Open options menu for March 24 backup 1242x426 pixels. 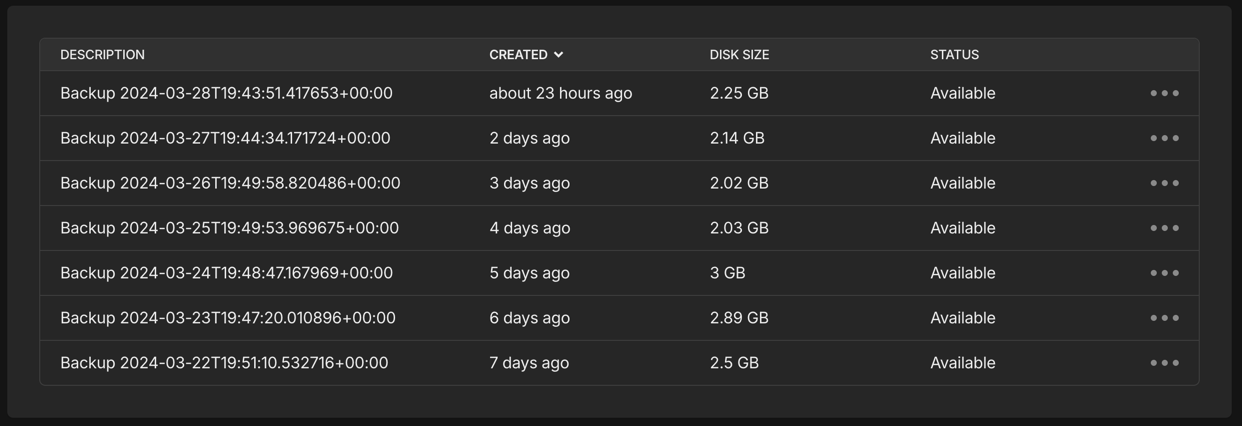point(1164,273)
